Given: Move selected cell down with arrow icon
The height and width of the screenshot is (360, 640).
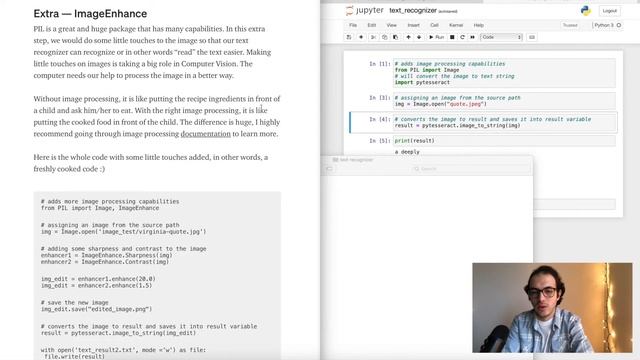Looking at the screenshot, I should pos(419,37).
